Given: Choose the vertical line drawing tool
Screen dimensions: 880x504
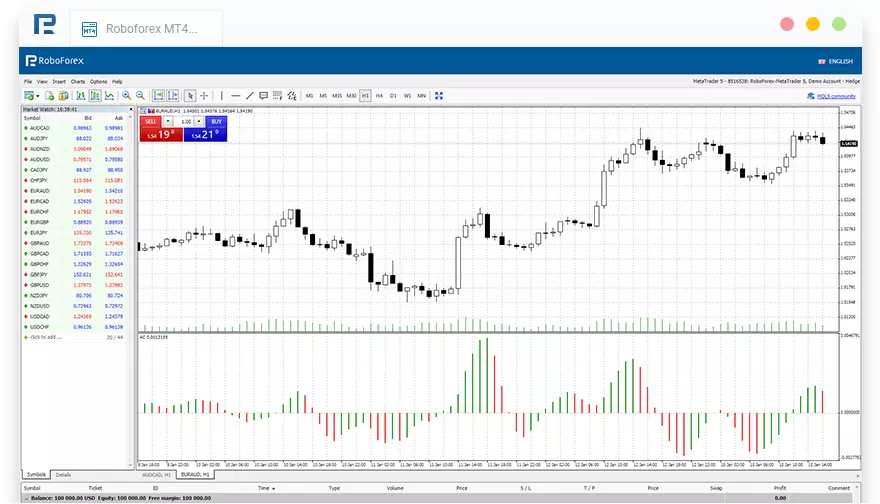Looking at the screenshot, I should click(221, 96).
